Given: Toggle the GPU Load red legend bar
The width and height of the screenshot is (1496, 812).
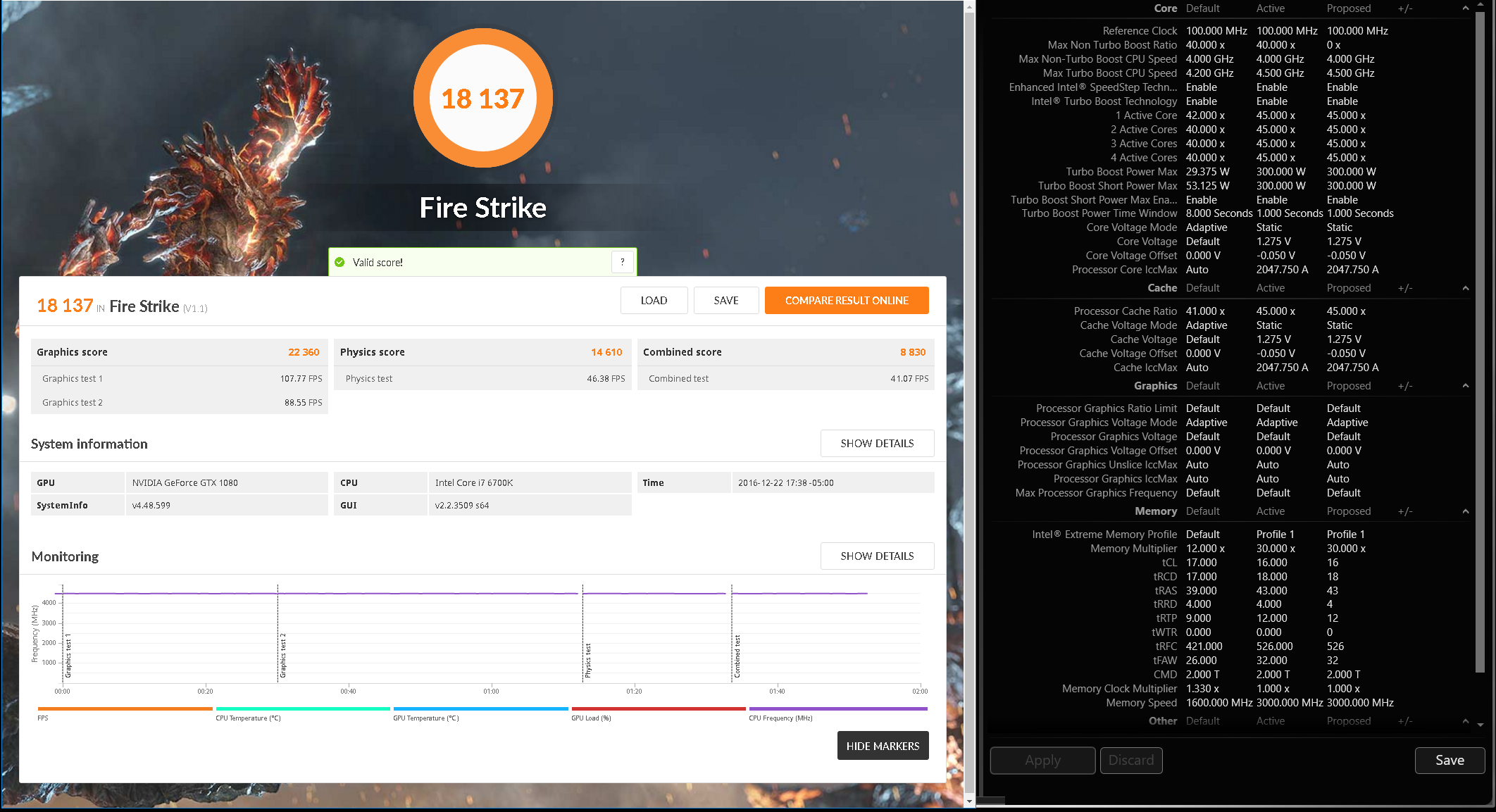Looking at the screenshot, I should 659,708.
